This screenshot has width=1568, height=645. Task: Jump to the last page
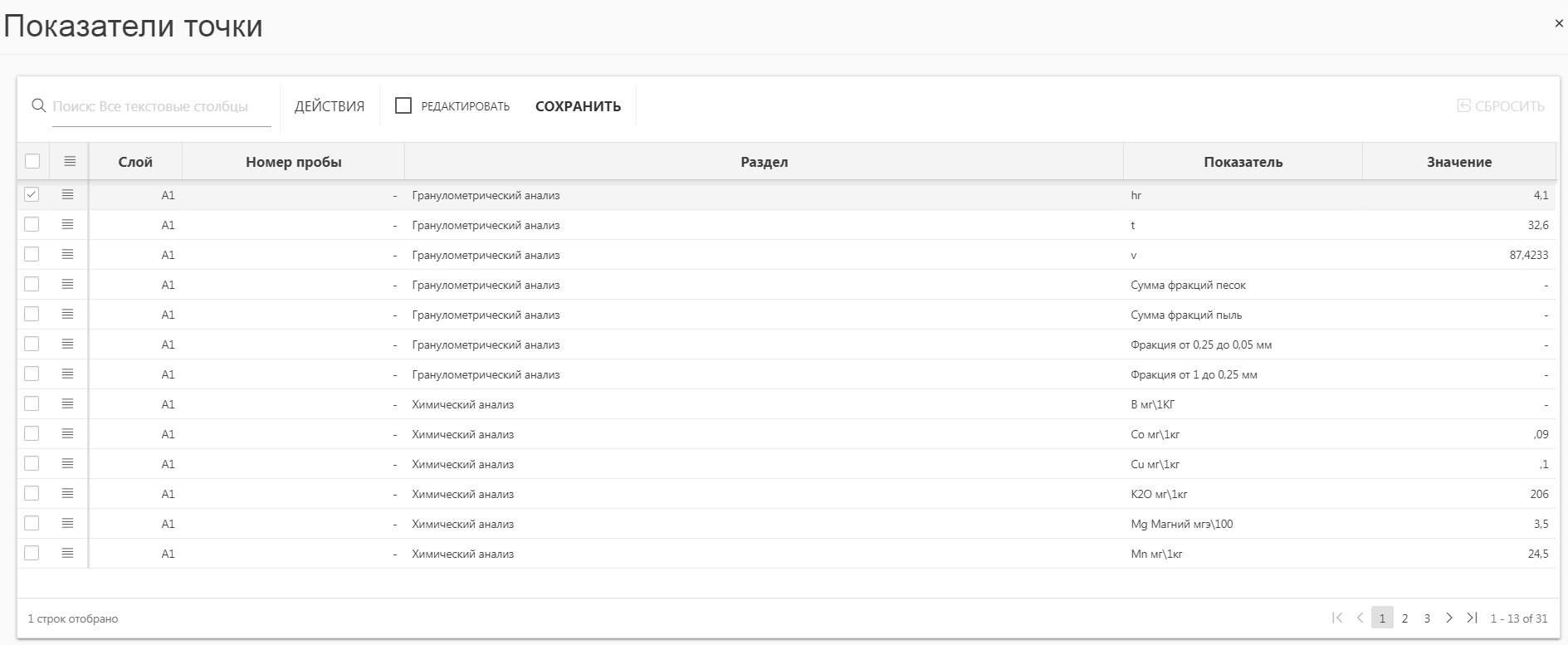(x=1472, y=618)
